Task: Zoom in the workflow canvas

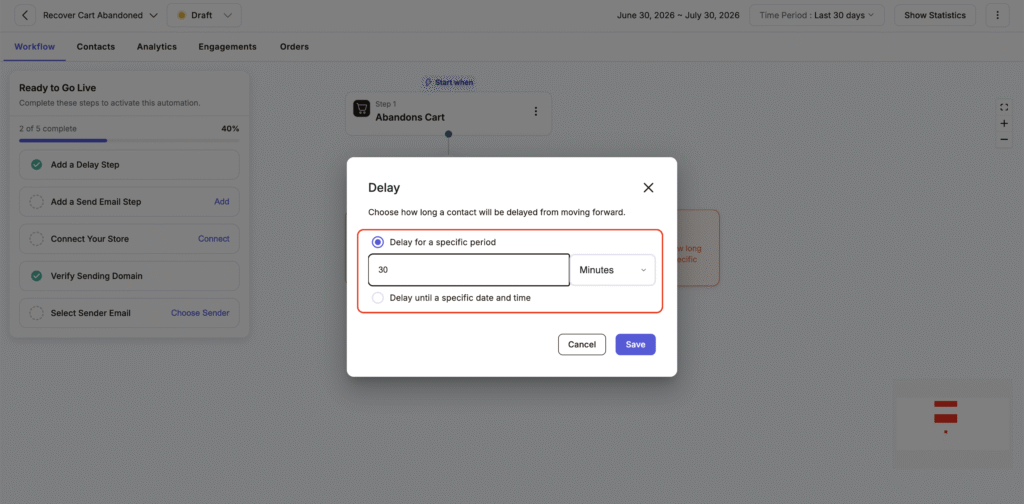Action: (1004, 123)
